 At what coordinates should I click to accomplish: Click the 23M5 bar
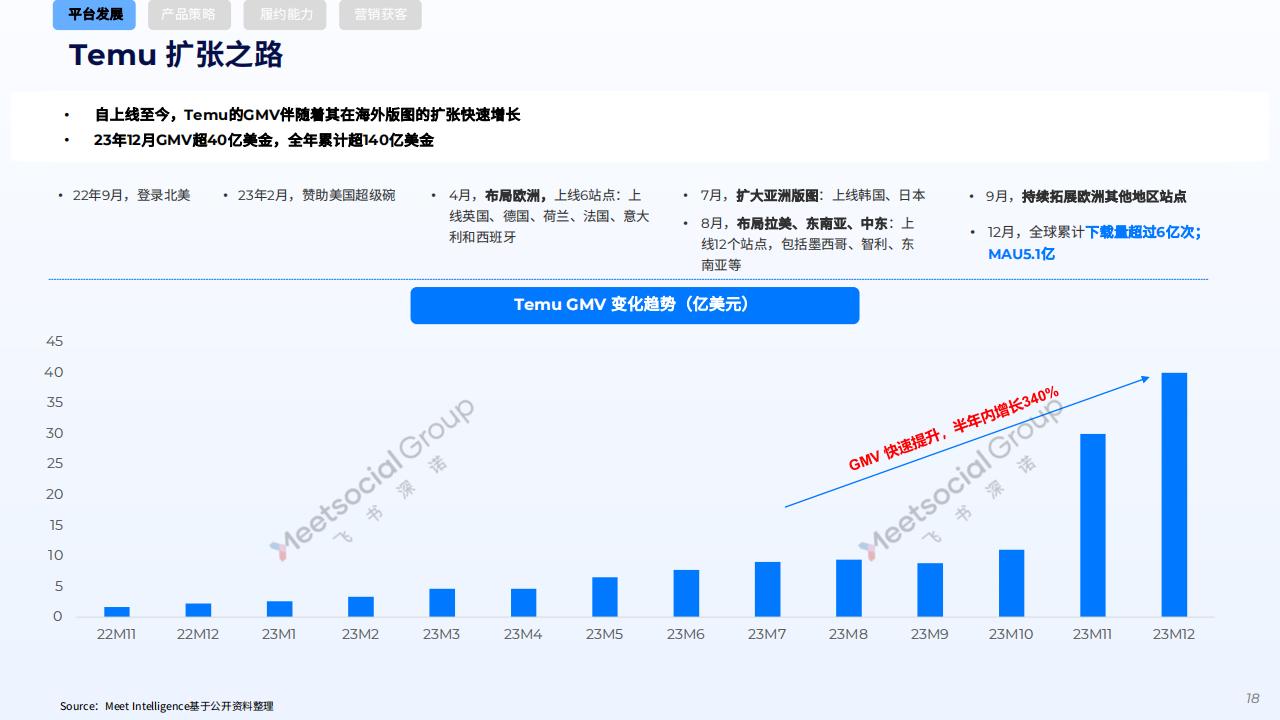click(x=605, y=596)
